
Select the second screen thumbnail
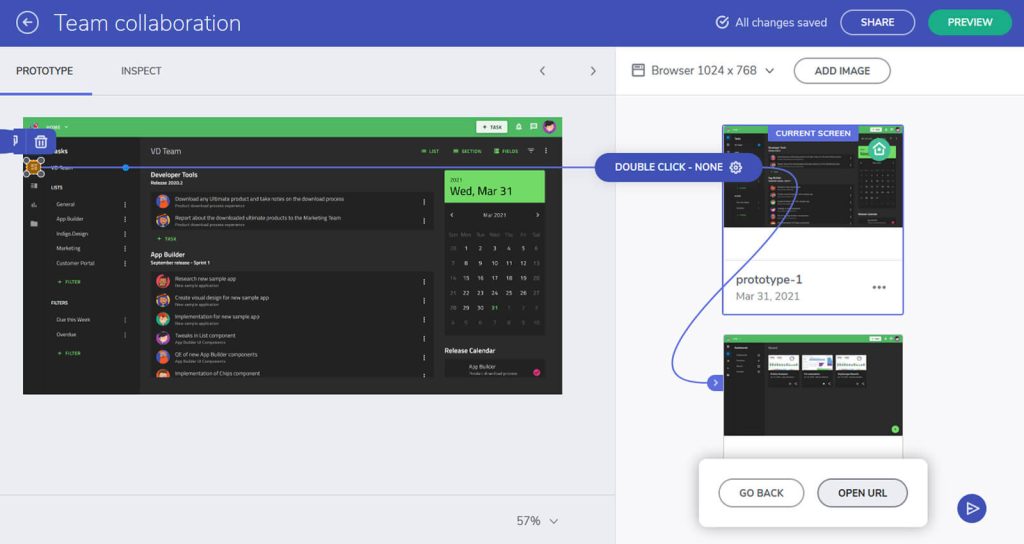[813, 385]
